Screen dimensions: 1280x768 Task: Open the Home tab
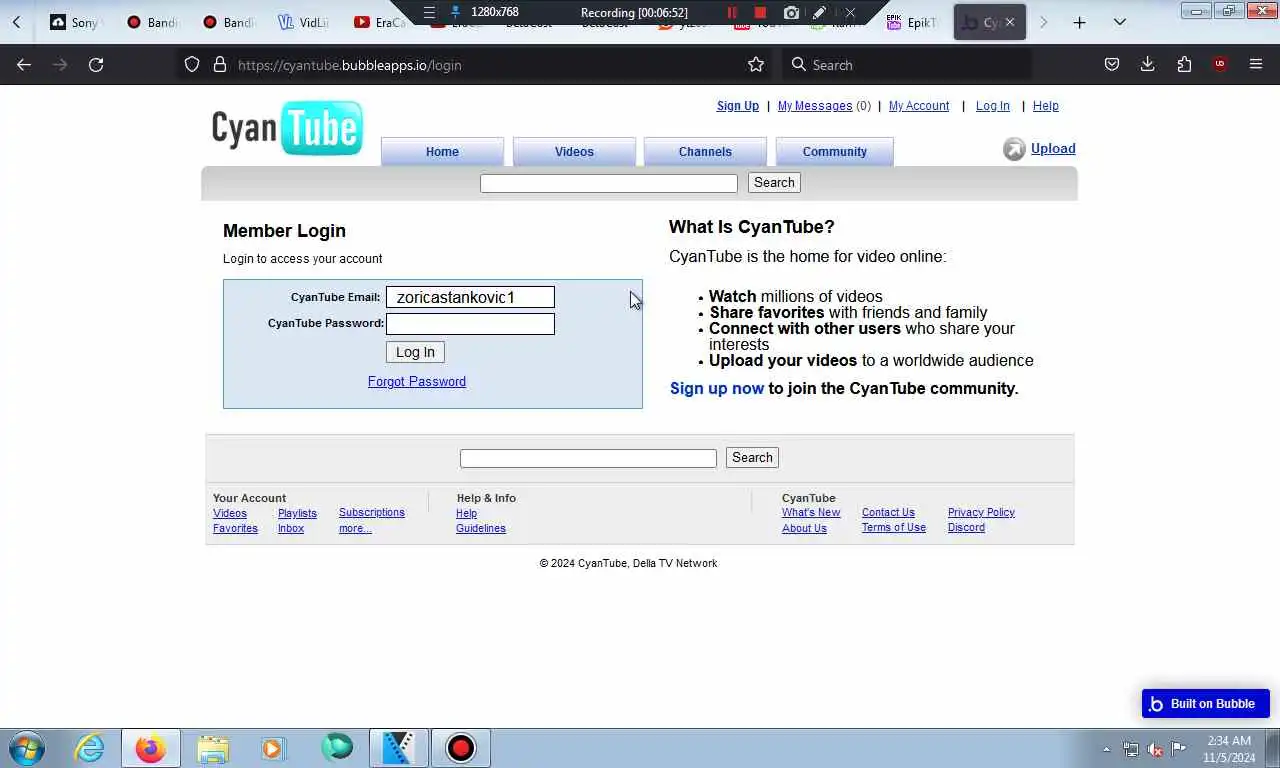(442, 152)
